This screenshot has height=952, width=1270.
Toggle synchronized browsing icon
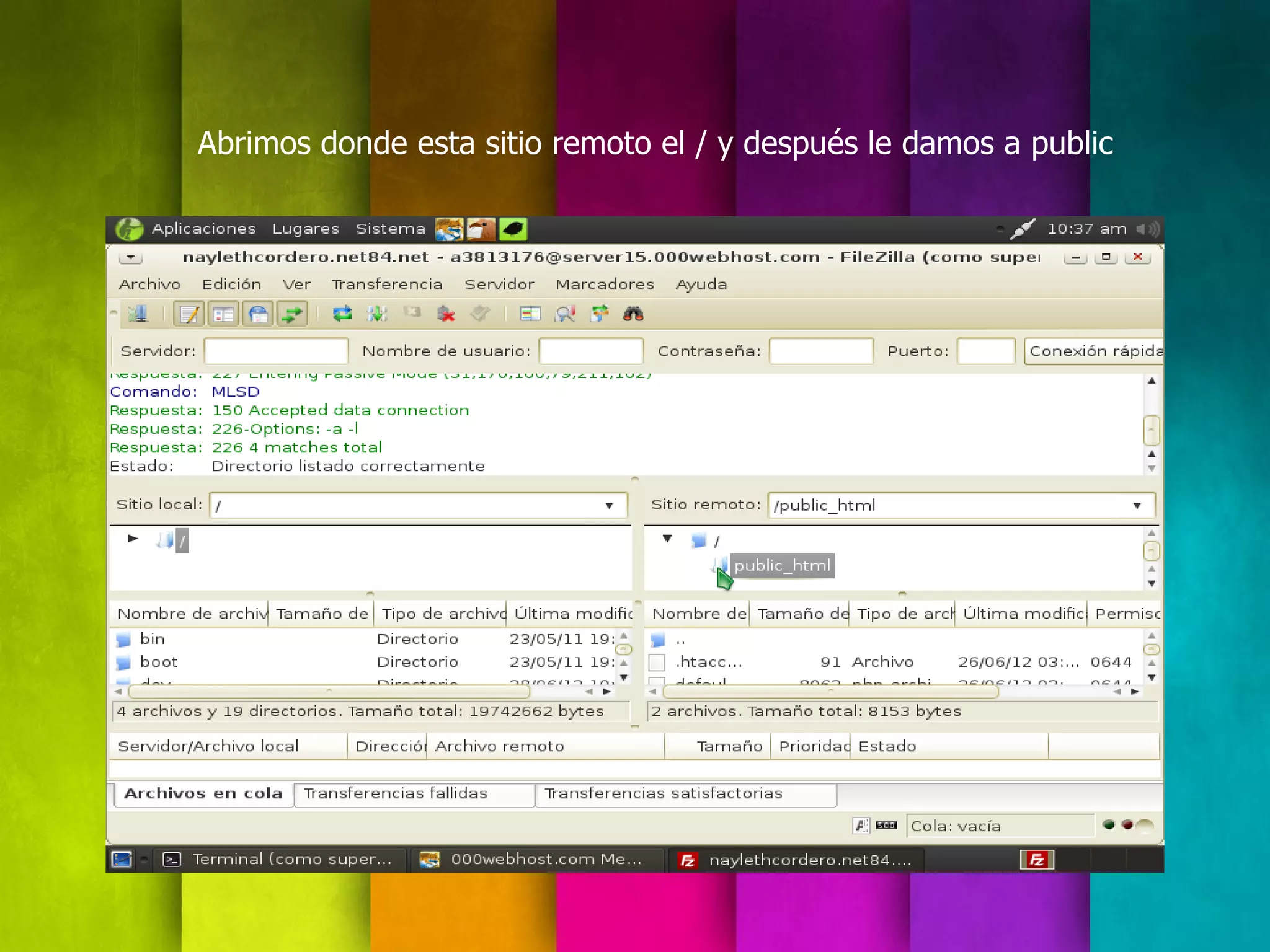coord(600,314)
